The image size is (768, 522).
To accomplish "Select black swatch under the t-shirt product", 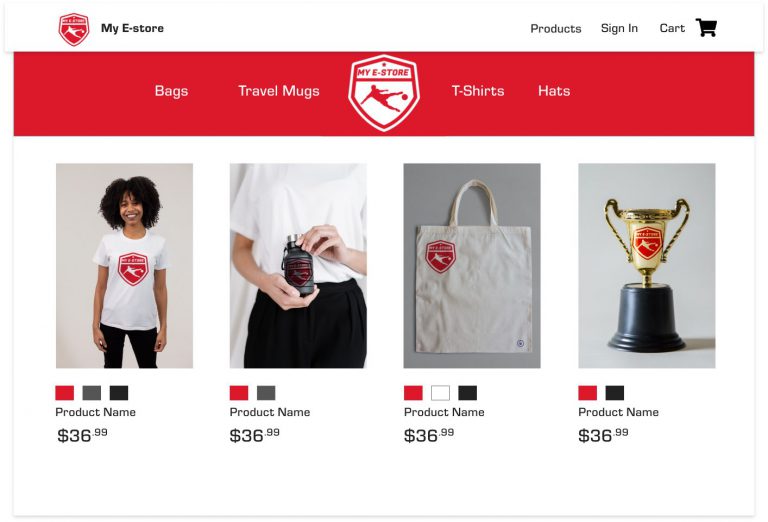I will pos(119,393).
